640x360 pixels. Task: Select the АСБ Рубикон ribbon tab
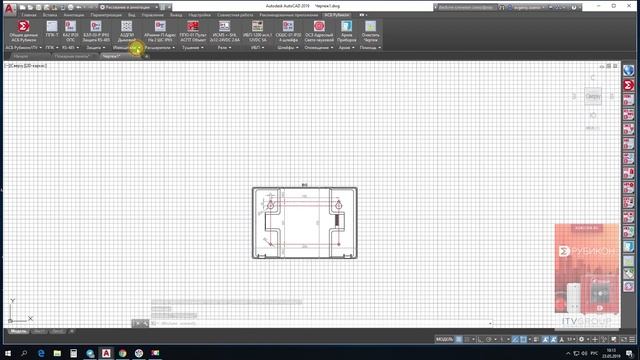click(337, 15)
